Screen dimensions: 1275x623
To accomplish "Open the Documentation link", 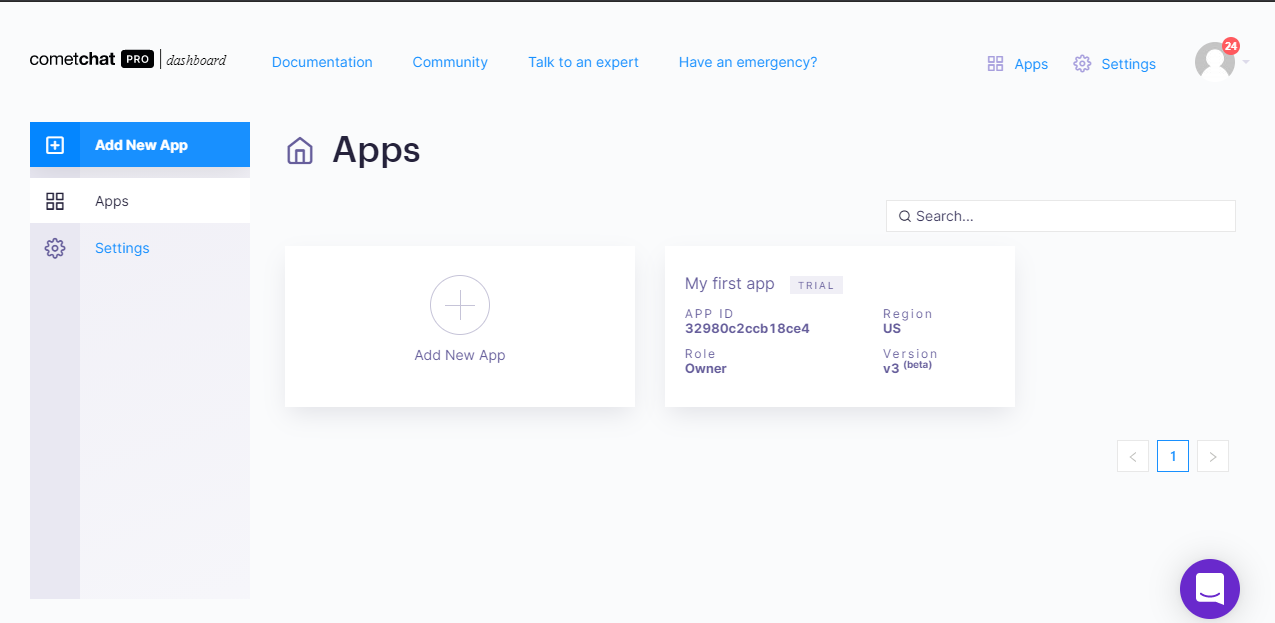I will click(322, 62).
